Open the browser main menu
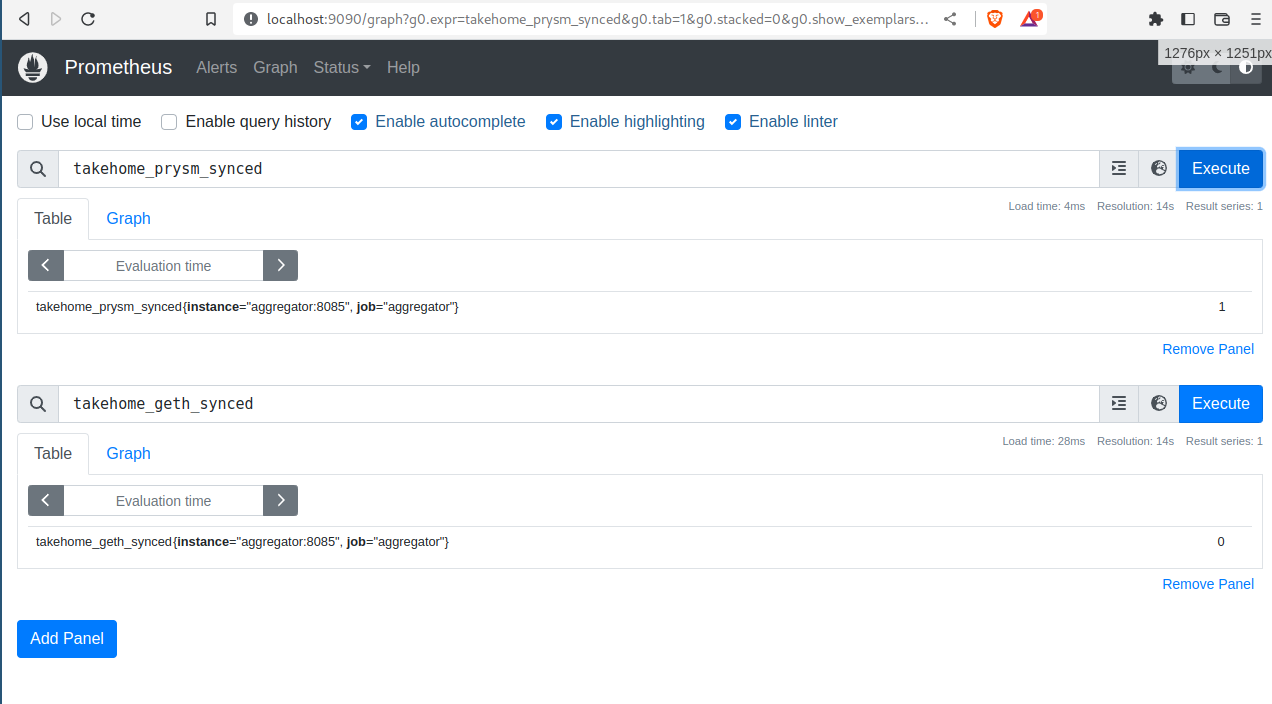Screen dimensions: 1272x704 click(1255, 19)
